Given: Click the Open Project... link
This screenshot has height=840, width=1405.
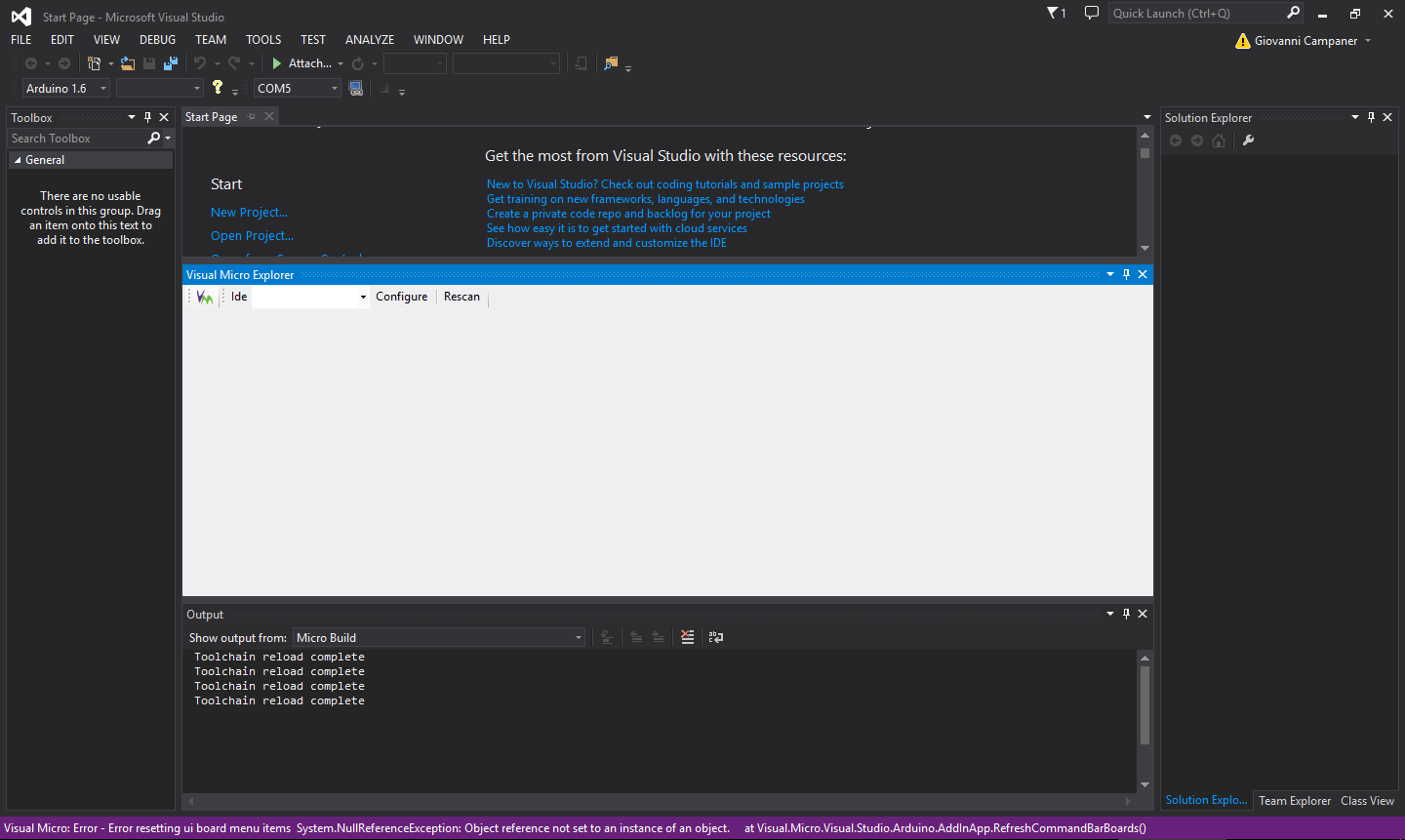Looking at the screenshot, I should (252, 236).
